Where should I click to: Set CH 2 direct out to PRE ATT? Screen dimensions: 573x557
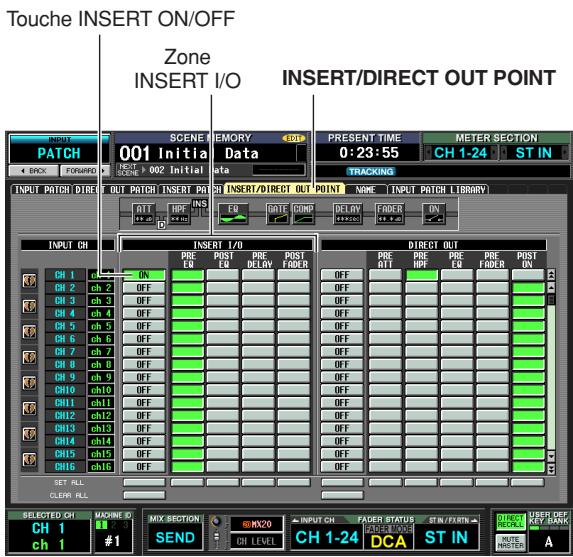tap(385, 288)
